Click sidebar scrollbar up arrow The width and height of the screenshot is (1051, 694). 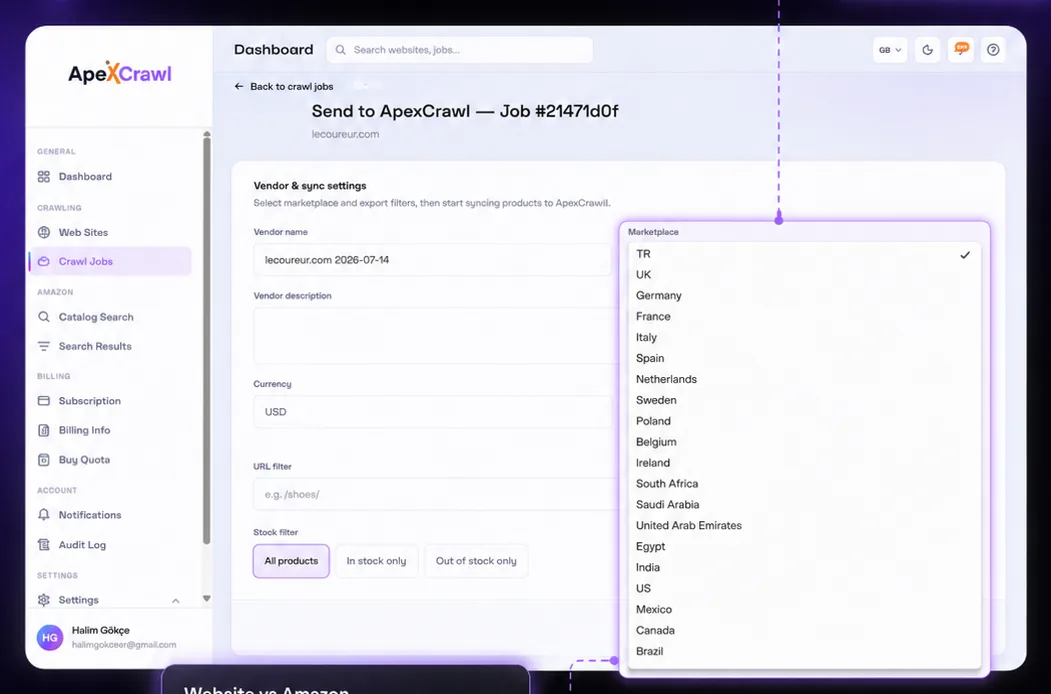tap(206, 134)
